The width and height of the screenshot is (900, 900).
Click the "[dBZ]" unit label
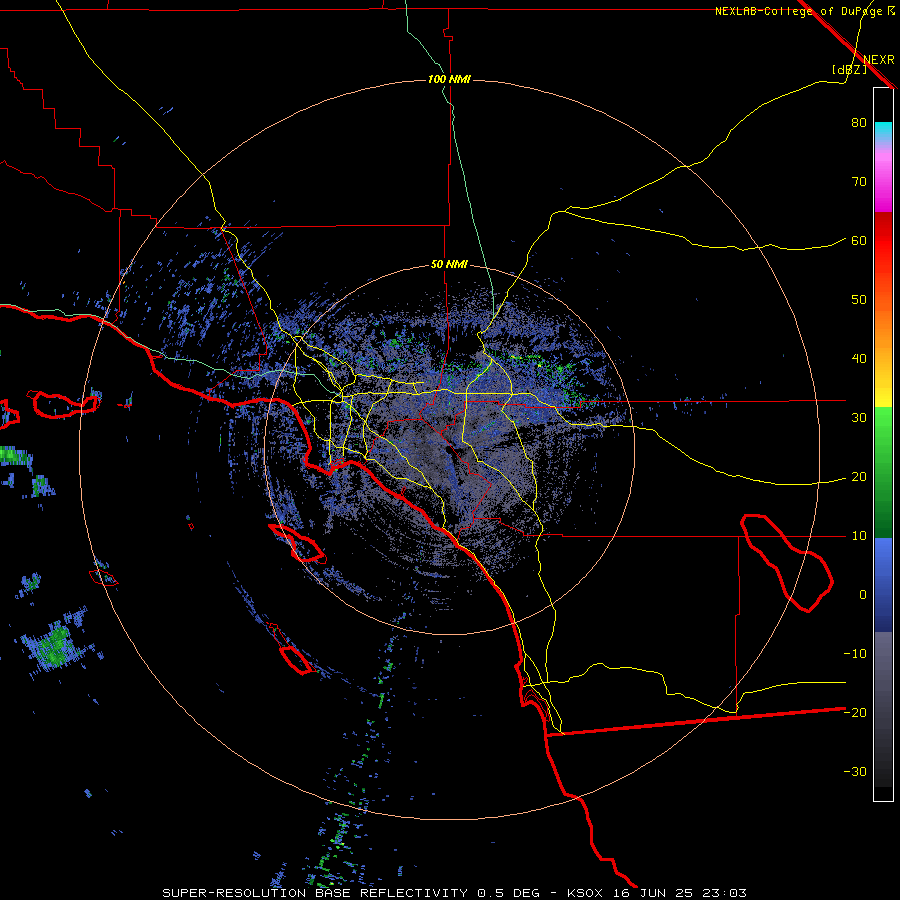point(849,69)
